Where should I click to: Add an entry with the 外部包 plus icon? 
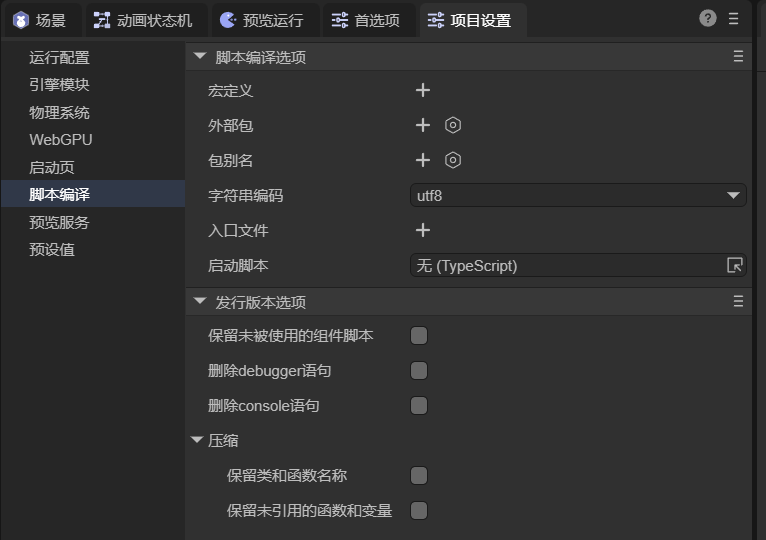423,125
